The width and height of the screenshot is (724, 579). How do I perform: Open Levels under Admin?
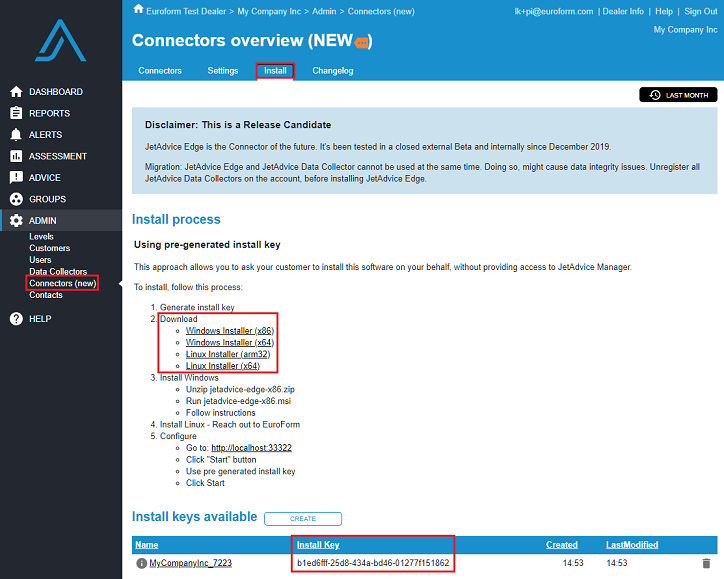(42, 236)
